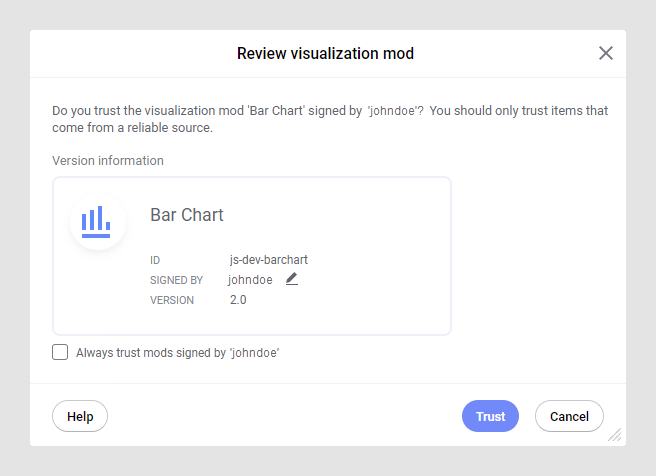Screen dimensions: 656x476
Task: Click the VERSION field label
Action: [172, 300]
